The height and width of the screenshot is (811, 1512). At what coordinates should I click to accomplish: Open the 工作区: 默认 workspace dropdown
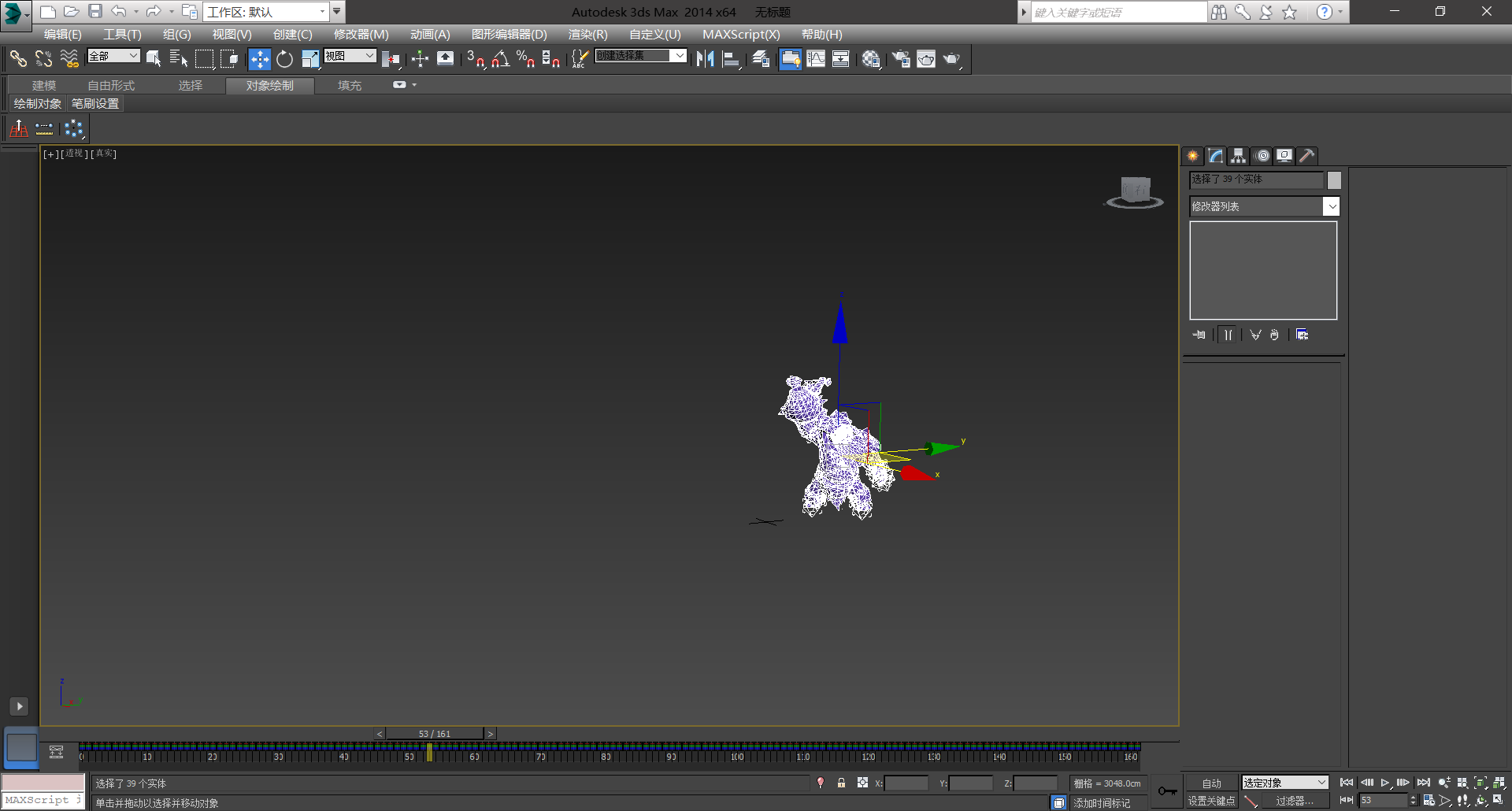[x=266, y=12]
